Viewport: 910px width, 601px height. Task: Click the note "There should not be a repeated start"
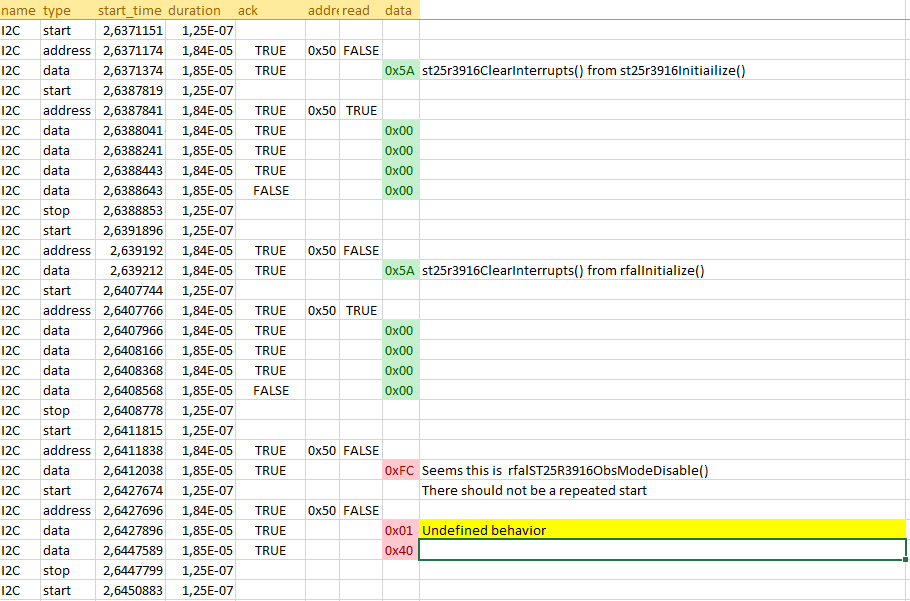[530, 490]
